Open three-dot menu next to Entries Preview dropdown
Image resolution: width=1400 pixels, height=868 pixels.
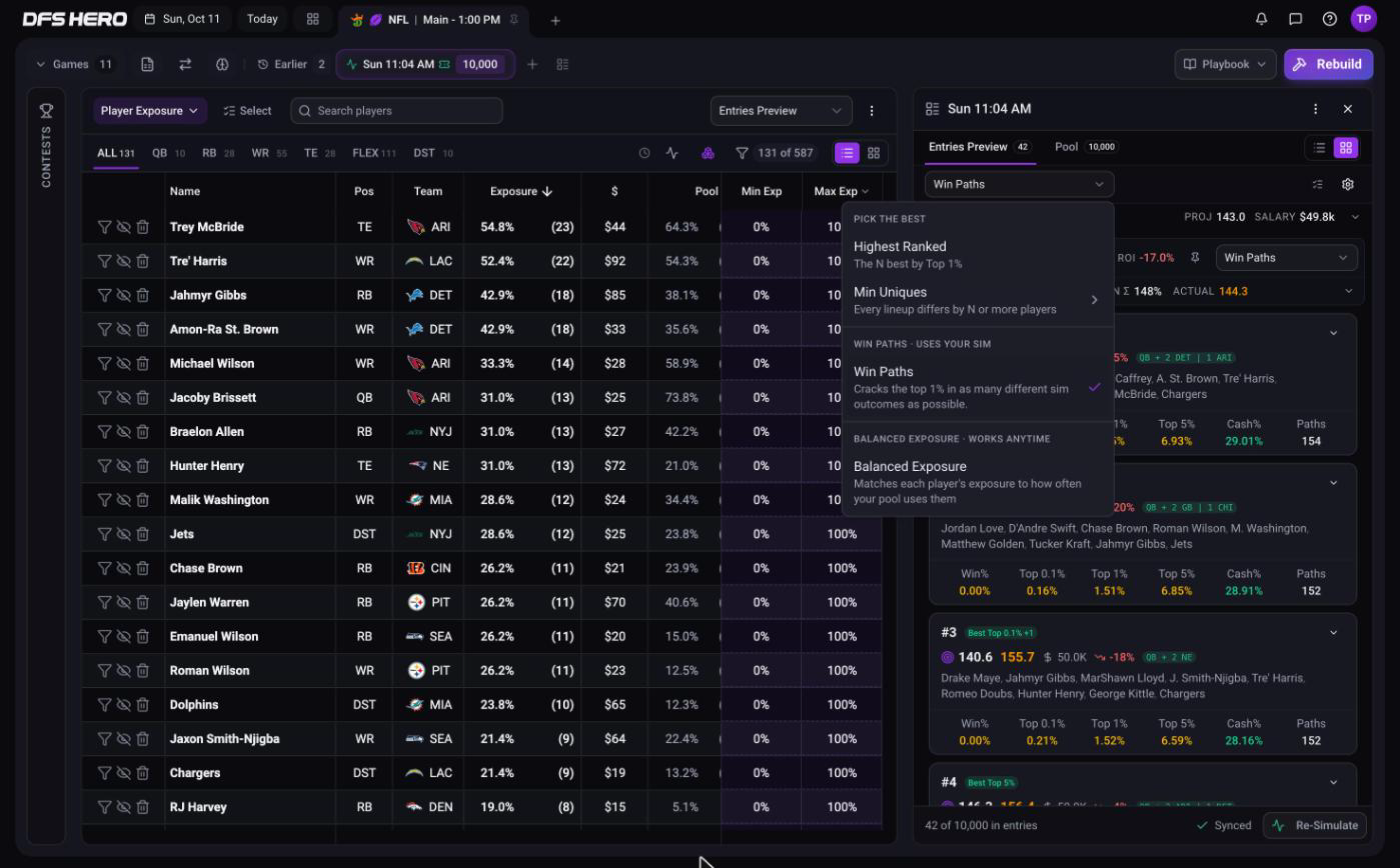[872, 111]
